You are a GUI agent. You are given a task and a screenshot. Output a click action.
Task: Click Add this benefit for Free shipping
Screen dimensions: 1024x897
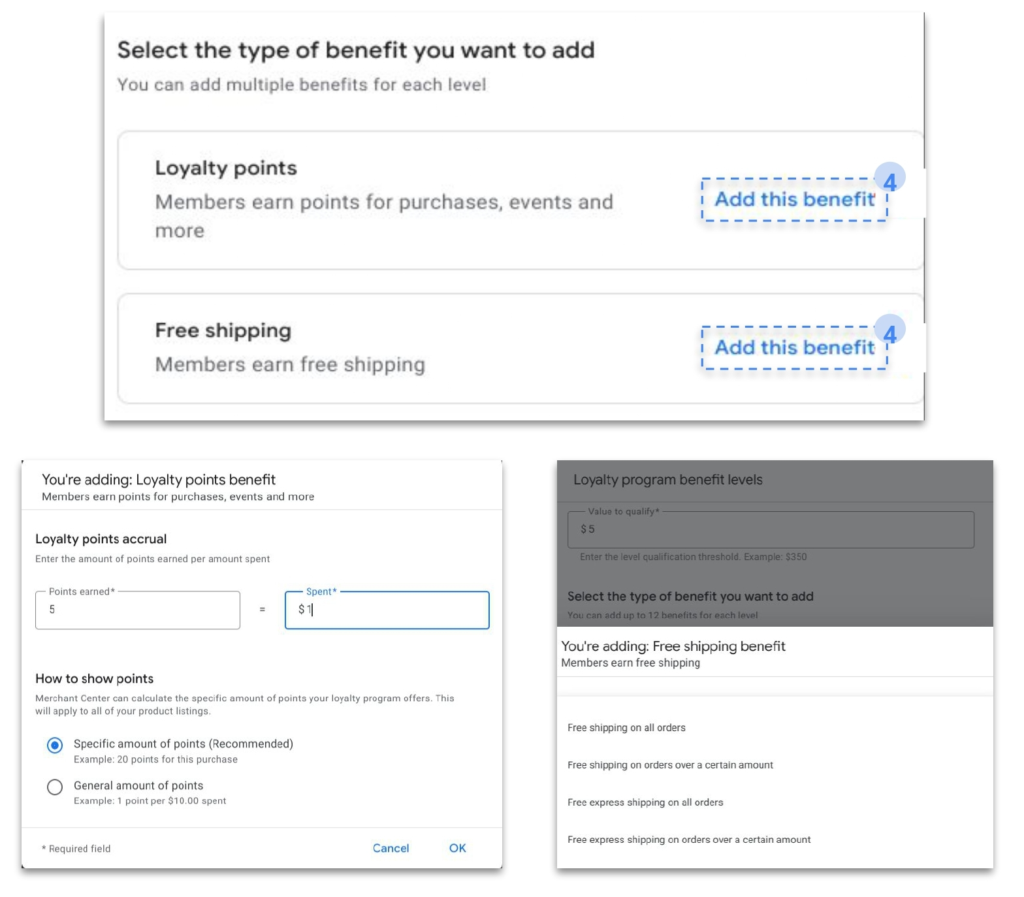tap(794, 348)
